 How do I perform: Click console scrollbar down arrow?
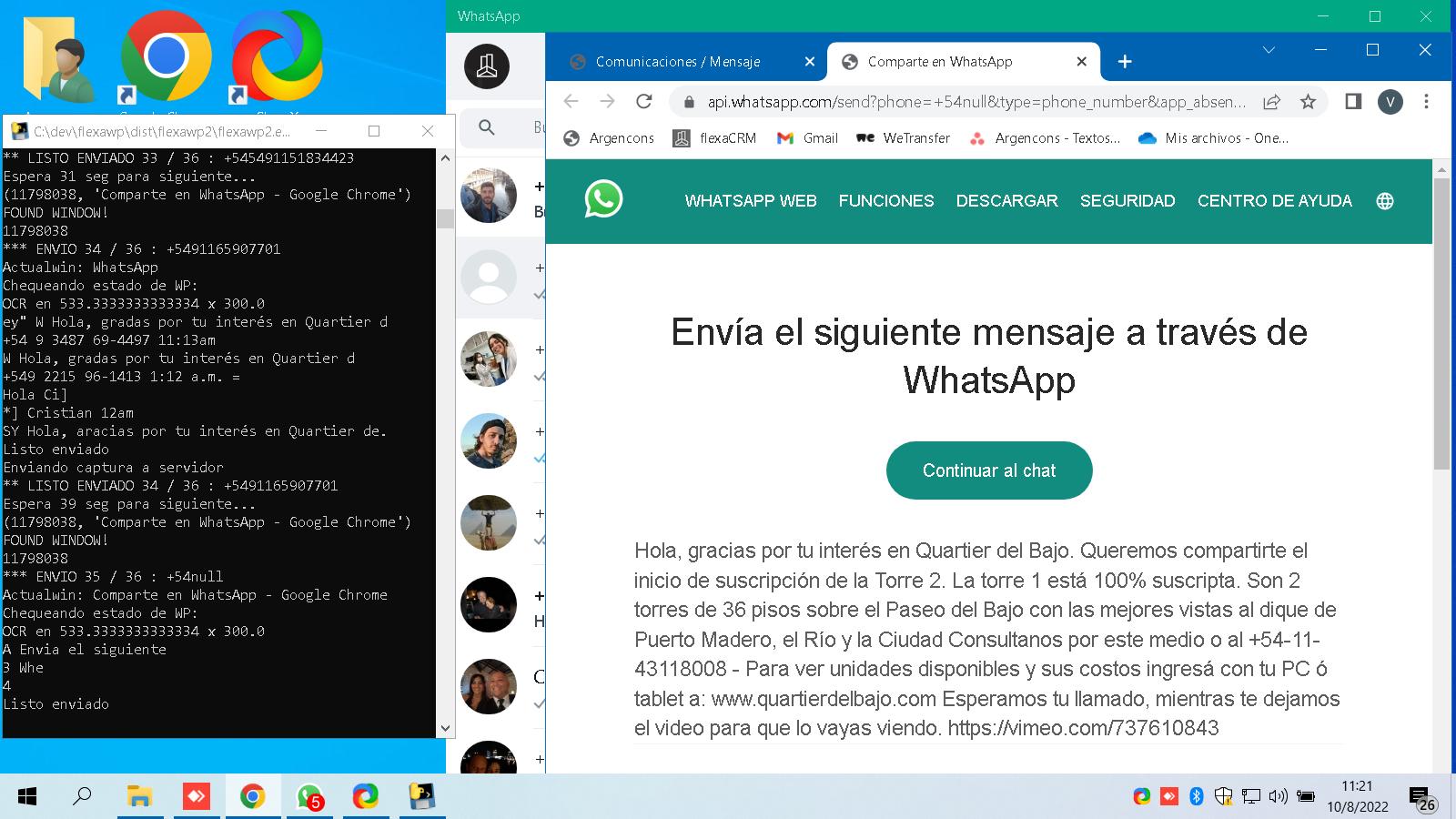point(445,728)
